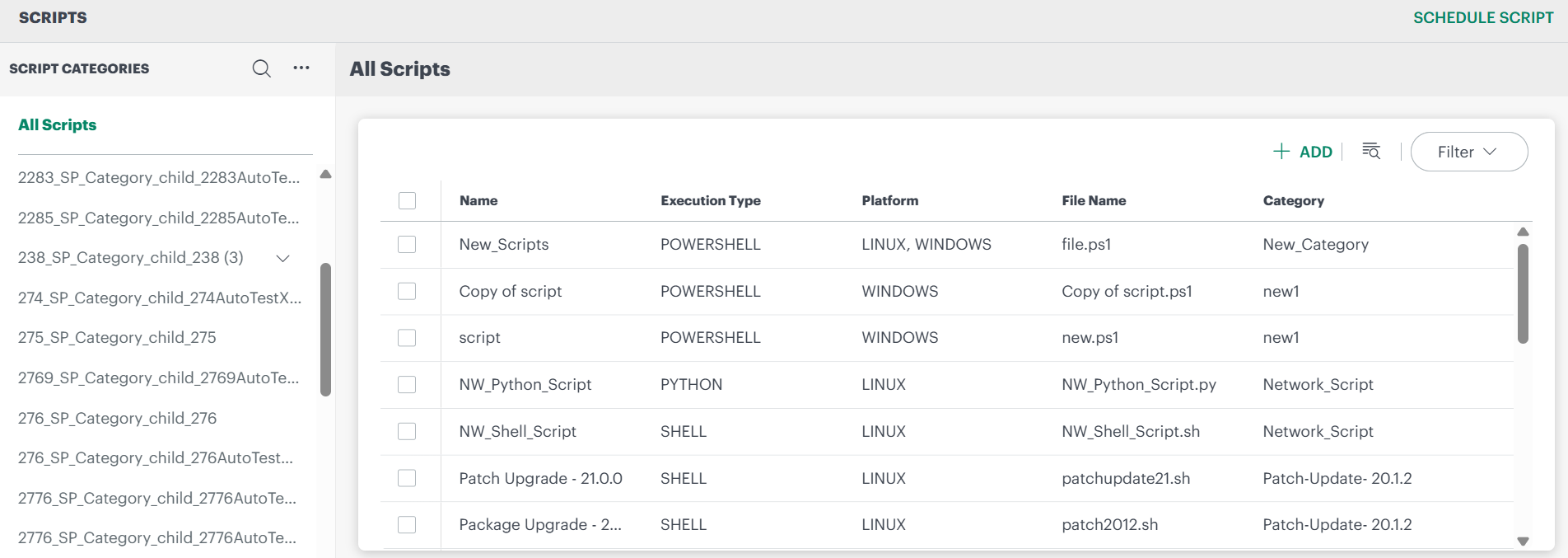The image size is (1568, 558).
Task: Click file name patchupdate21.sh
Action: (1126, 478)
